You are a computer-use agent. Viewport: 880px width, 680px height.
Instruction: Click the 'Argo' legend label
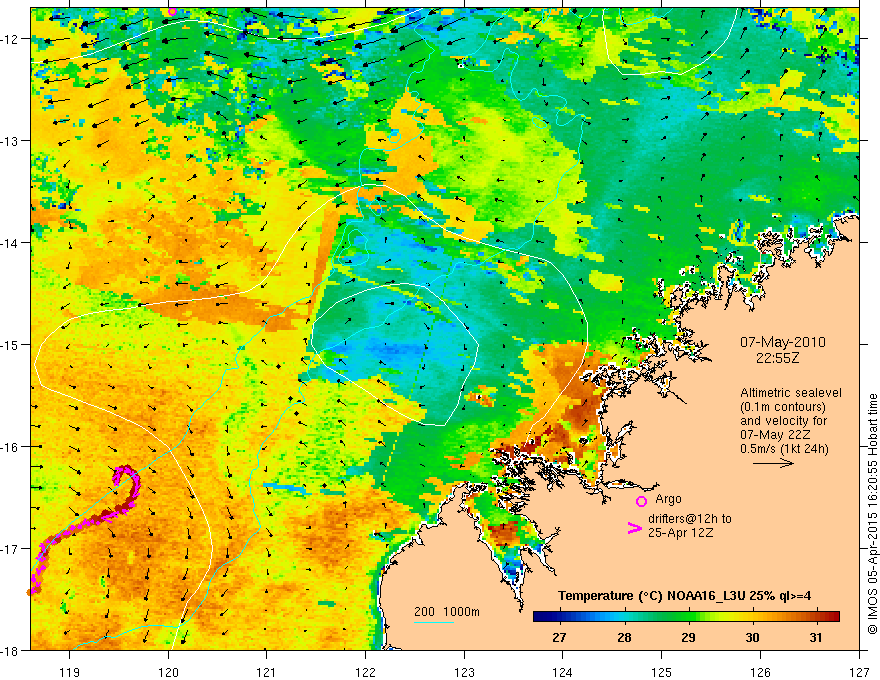click(x=668, y=498)
